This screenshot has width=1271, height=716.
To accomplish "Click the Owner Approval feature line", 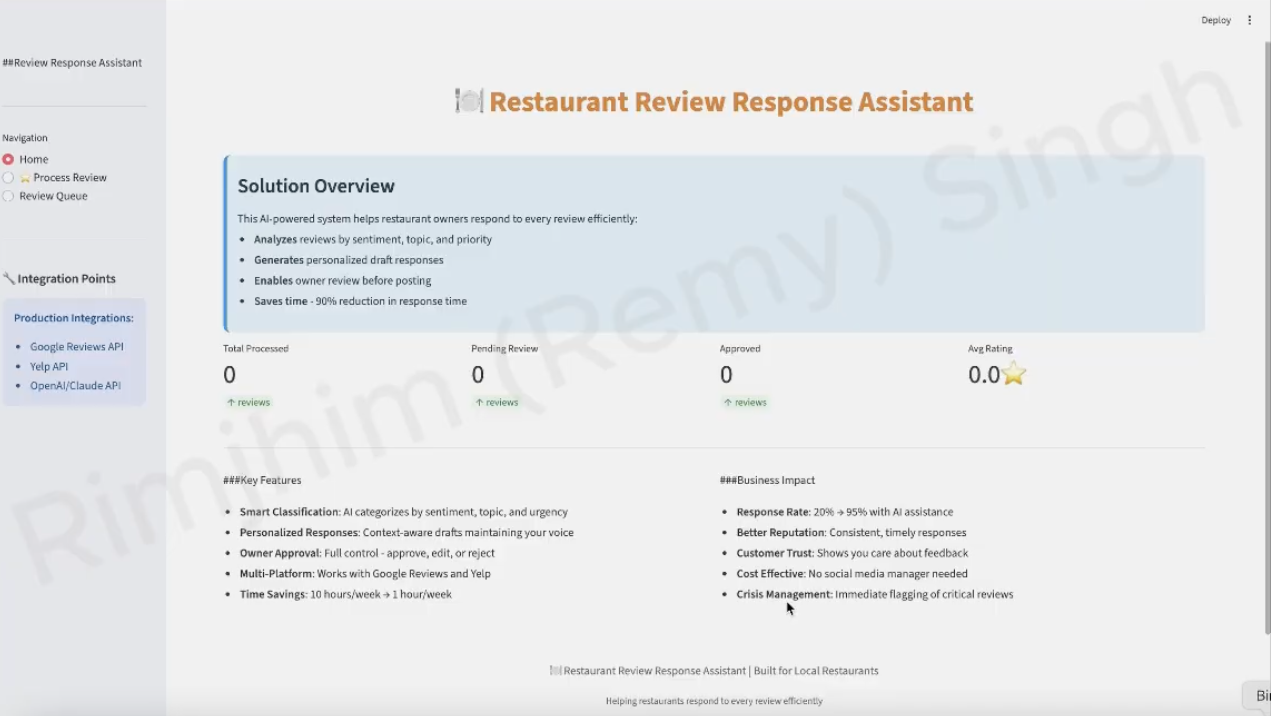I will (367, 553).
